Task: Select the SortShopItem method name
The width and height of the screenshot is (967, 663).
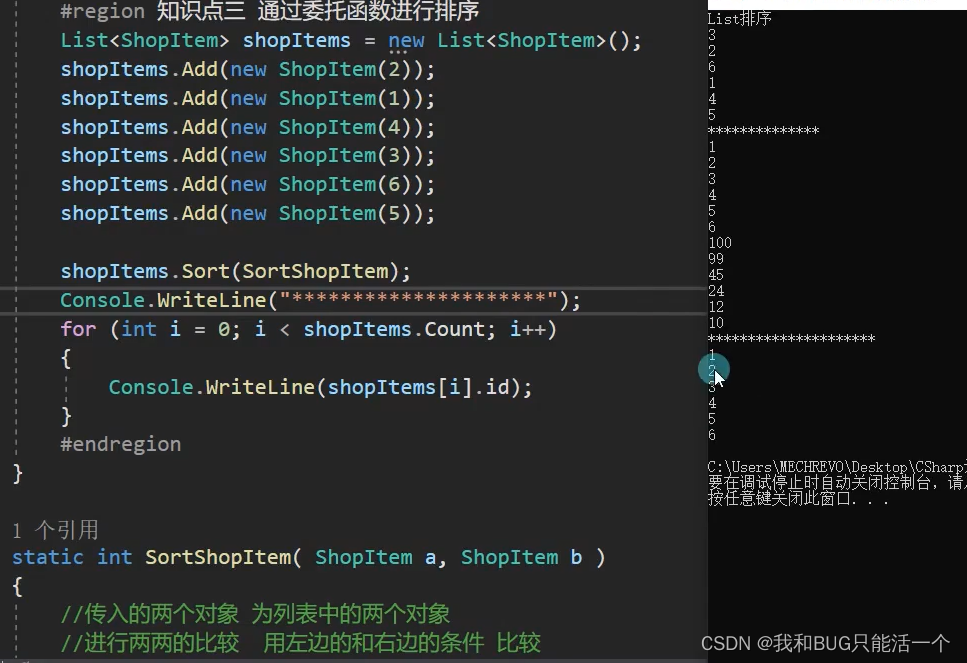Action: pos(218,557)
